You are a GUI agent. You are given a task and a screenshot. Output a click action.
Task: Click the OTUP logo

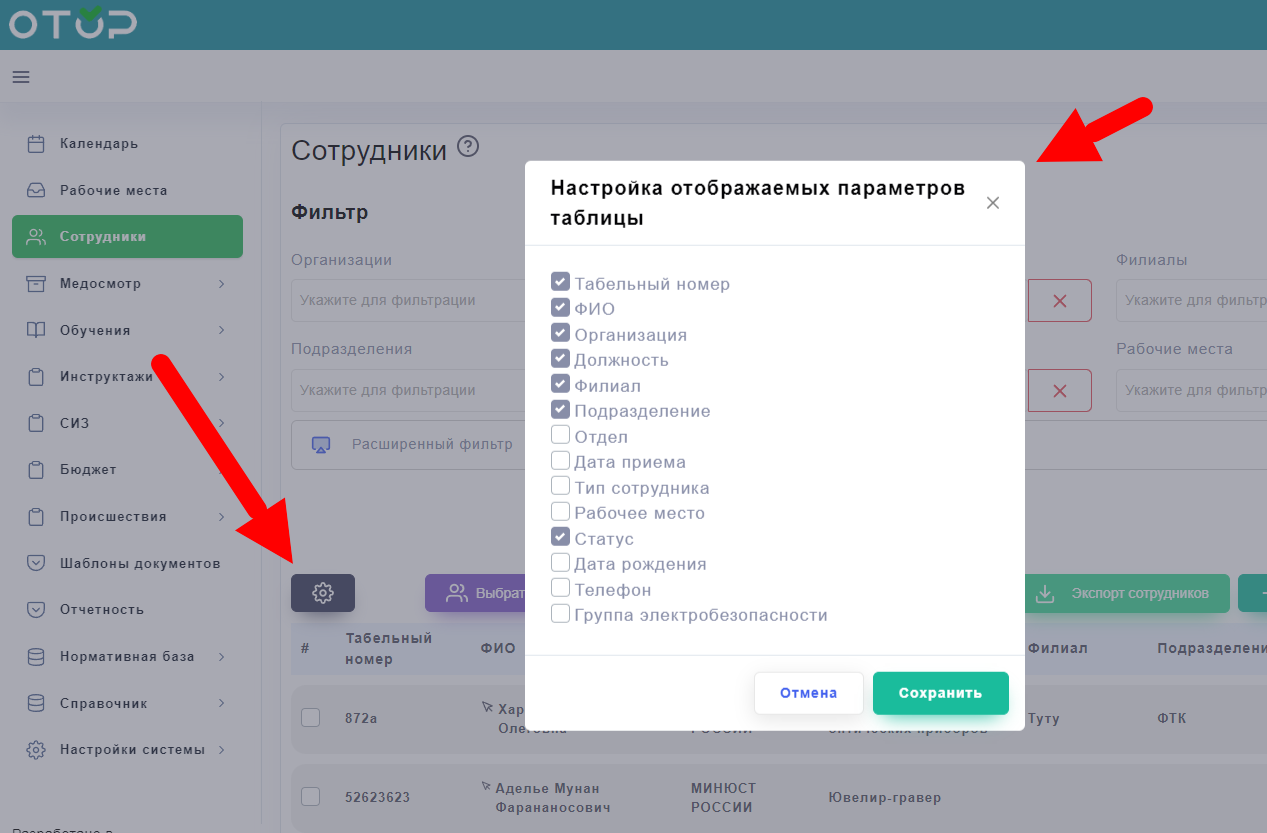pos(73,23)
